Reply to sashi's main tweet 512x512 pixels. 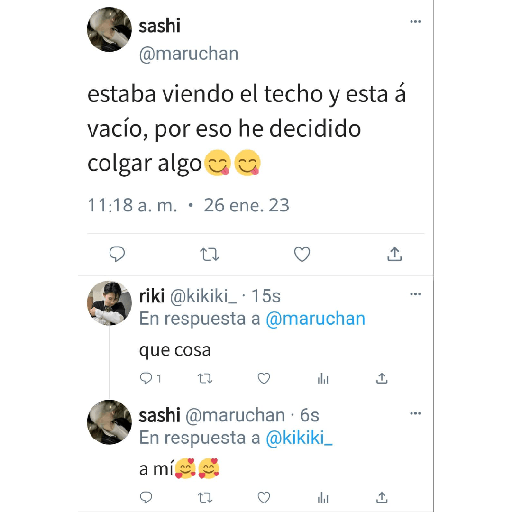117,254
